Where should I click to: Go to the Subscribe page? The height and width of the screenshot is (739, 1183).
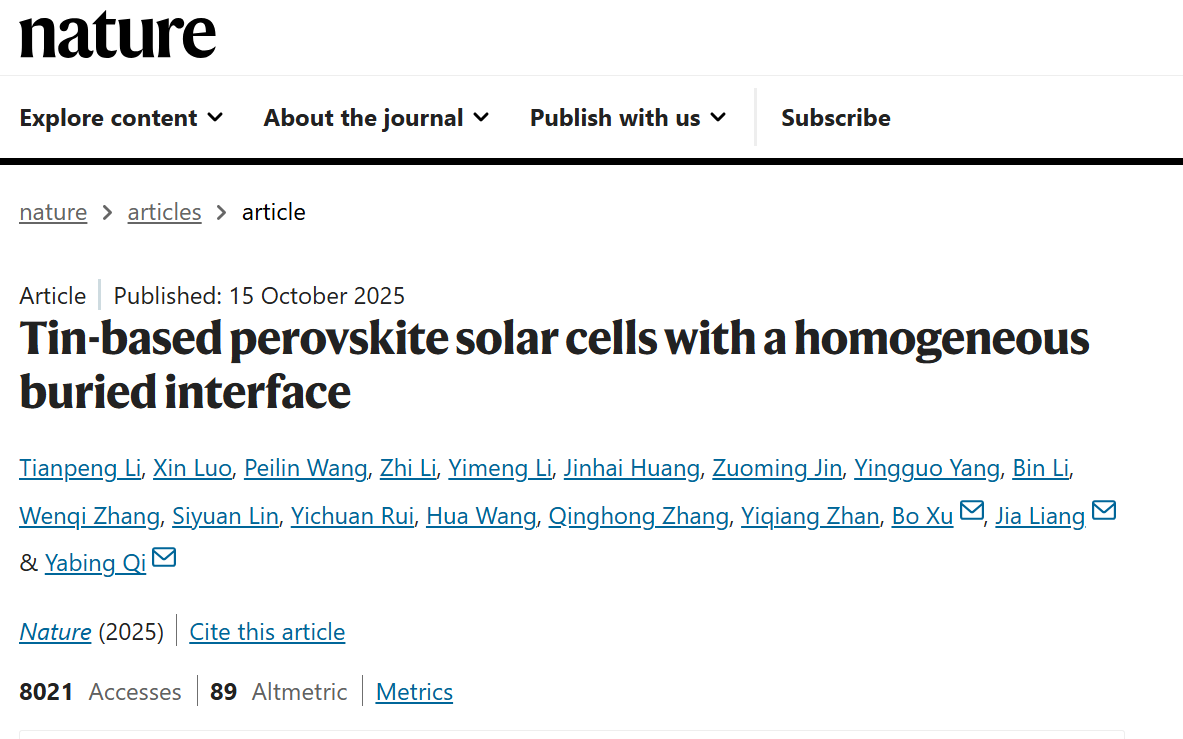pyautogui.click(x=835, y=118)
